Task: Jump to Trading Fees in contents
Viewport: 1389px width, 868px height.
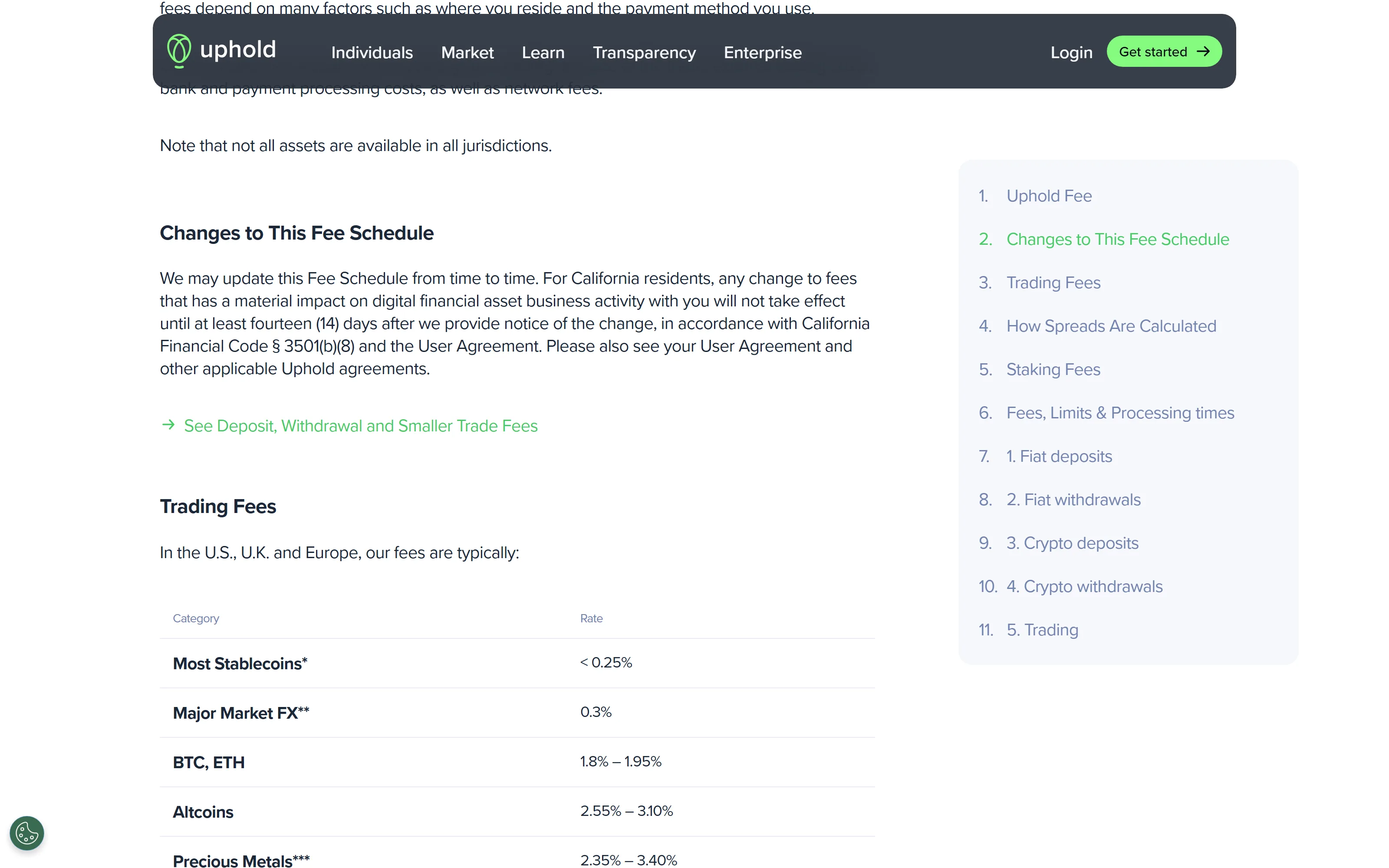Action: click(1053, 283)
